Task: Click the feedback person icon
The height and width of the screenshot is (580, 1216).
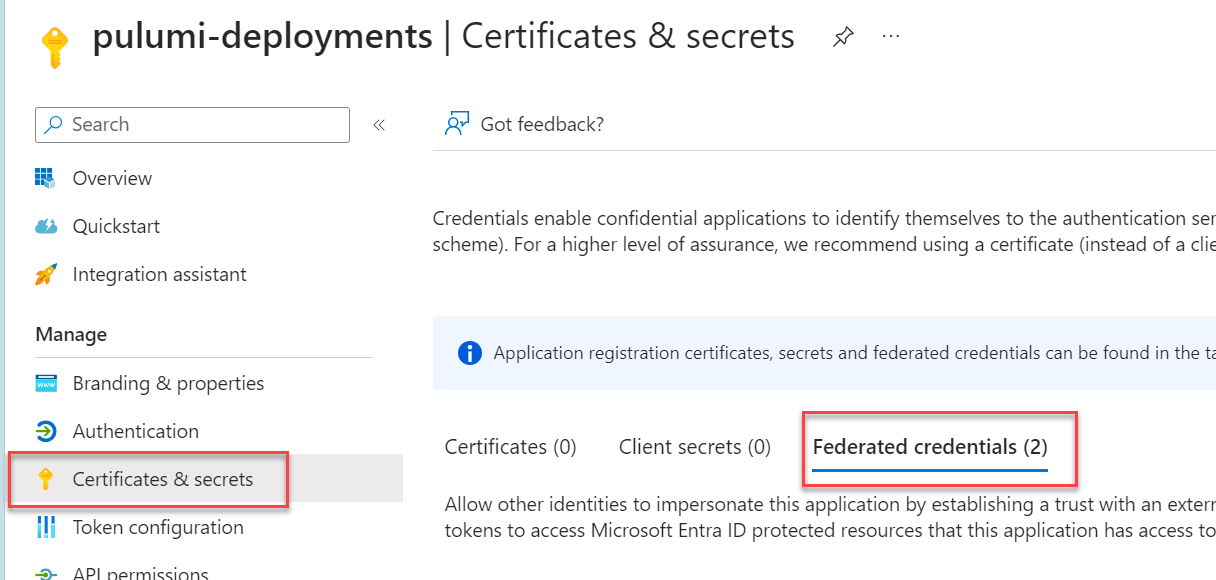Action: click(x=457, y=124)
